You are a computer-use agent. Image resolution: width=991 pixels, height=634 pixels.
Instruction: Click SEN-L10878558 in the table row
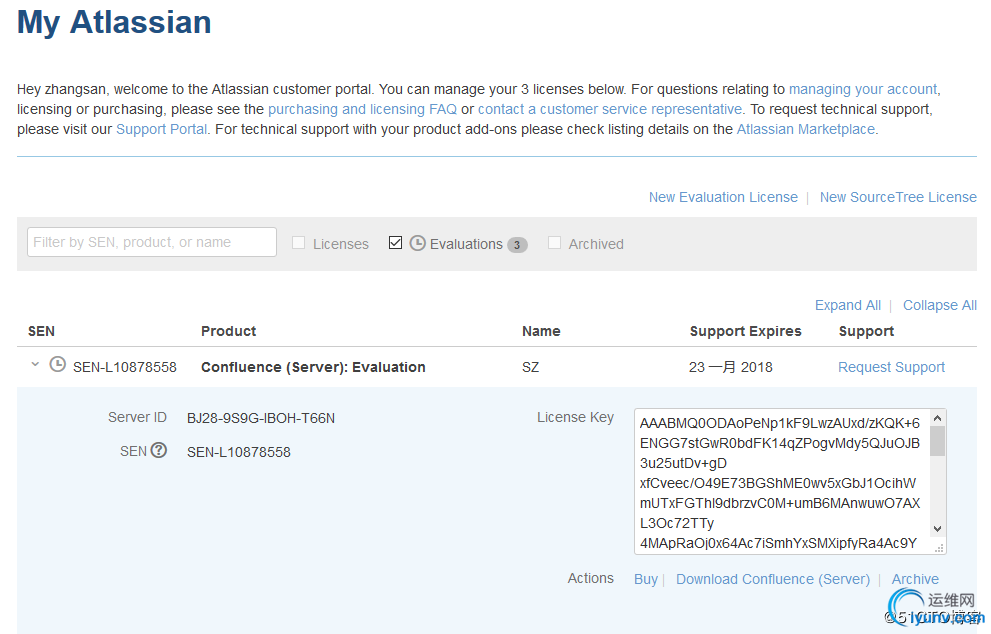point(125,367)
